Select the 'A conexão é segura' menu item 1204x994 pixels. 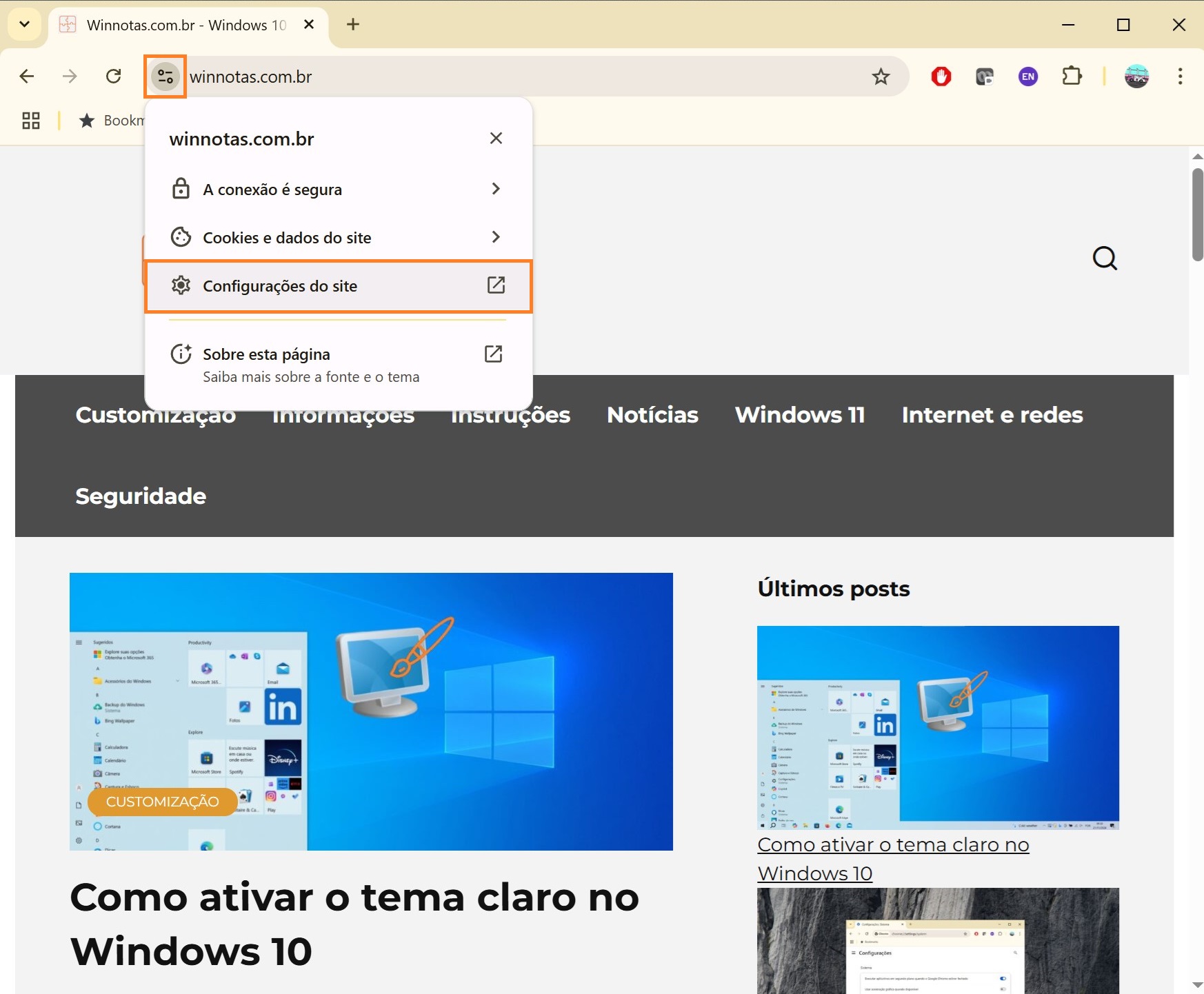coord(338,189)
